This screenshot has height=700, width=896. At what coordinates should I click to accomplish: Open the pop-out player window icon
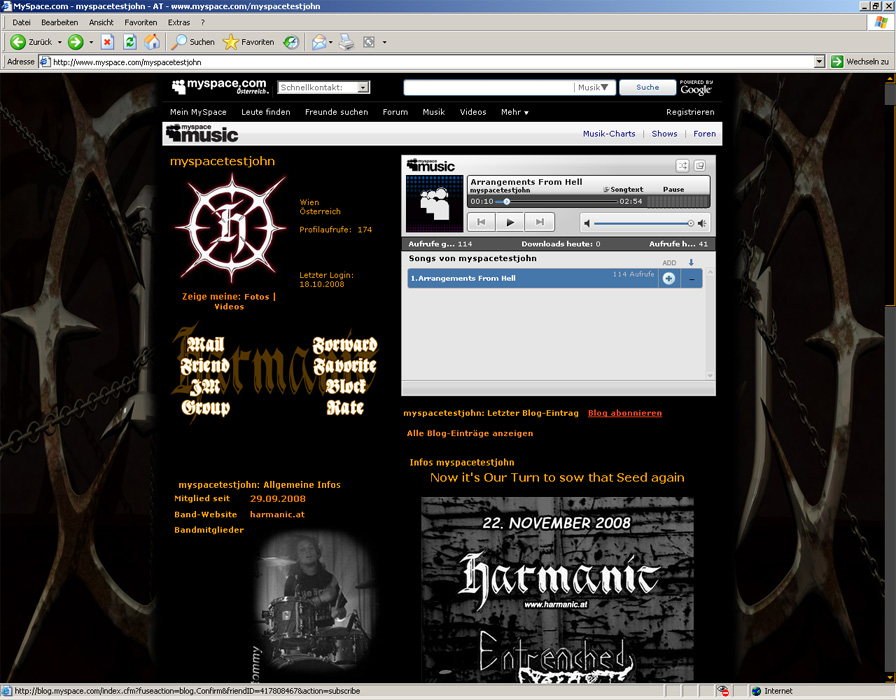click(x=700, y=166)
